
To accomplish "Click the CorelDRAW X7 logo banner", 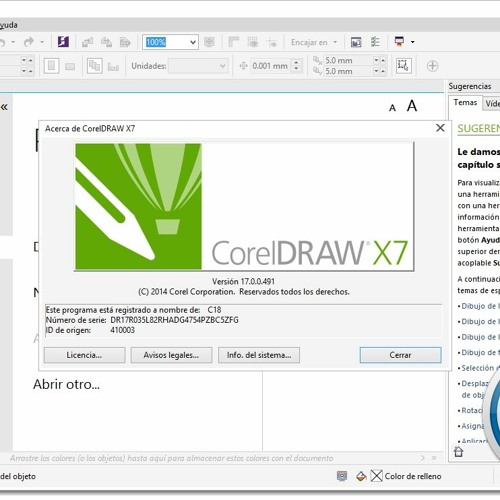I will (244, 207).
